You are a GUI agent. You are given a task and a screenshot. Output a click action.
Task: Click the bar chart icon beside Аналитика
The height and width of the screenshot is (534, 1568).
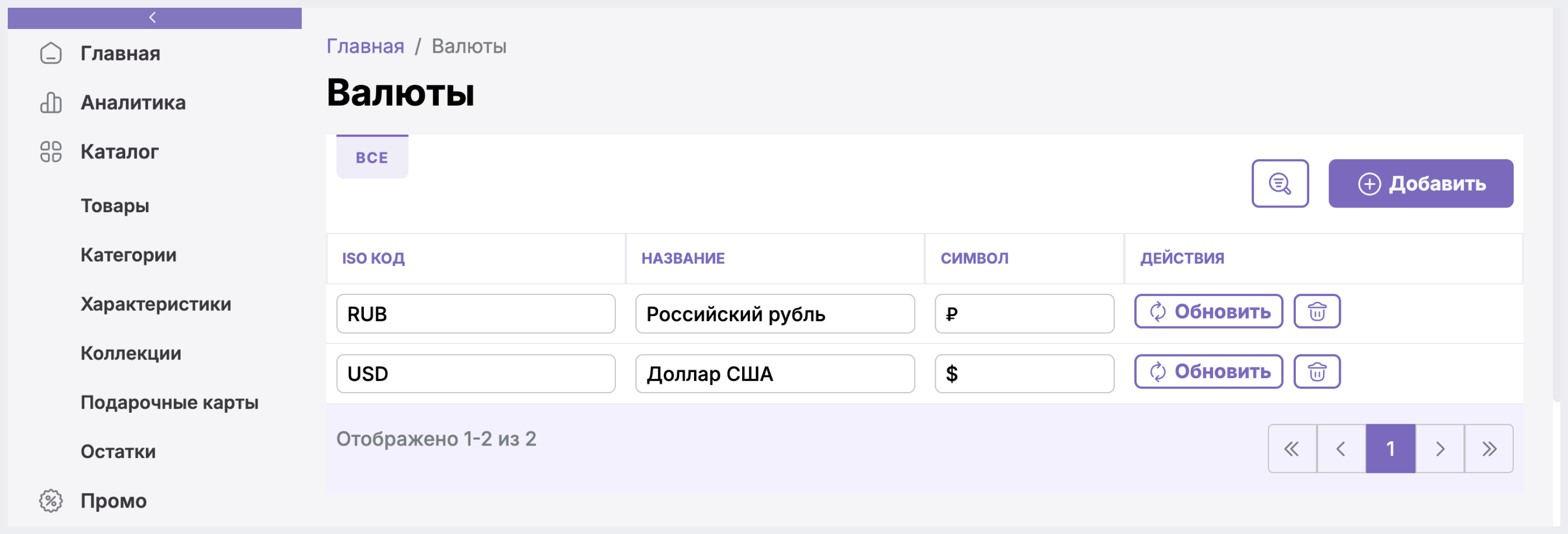(x=51, y=103)
